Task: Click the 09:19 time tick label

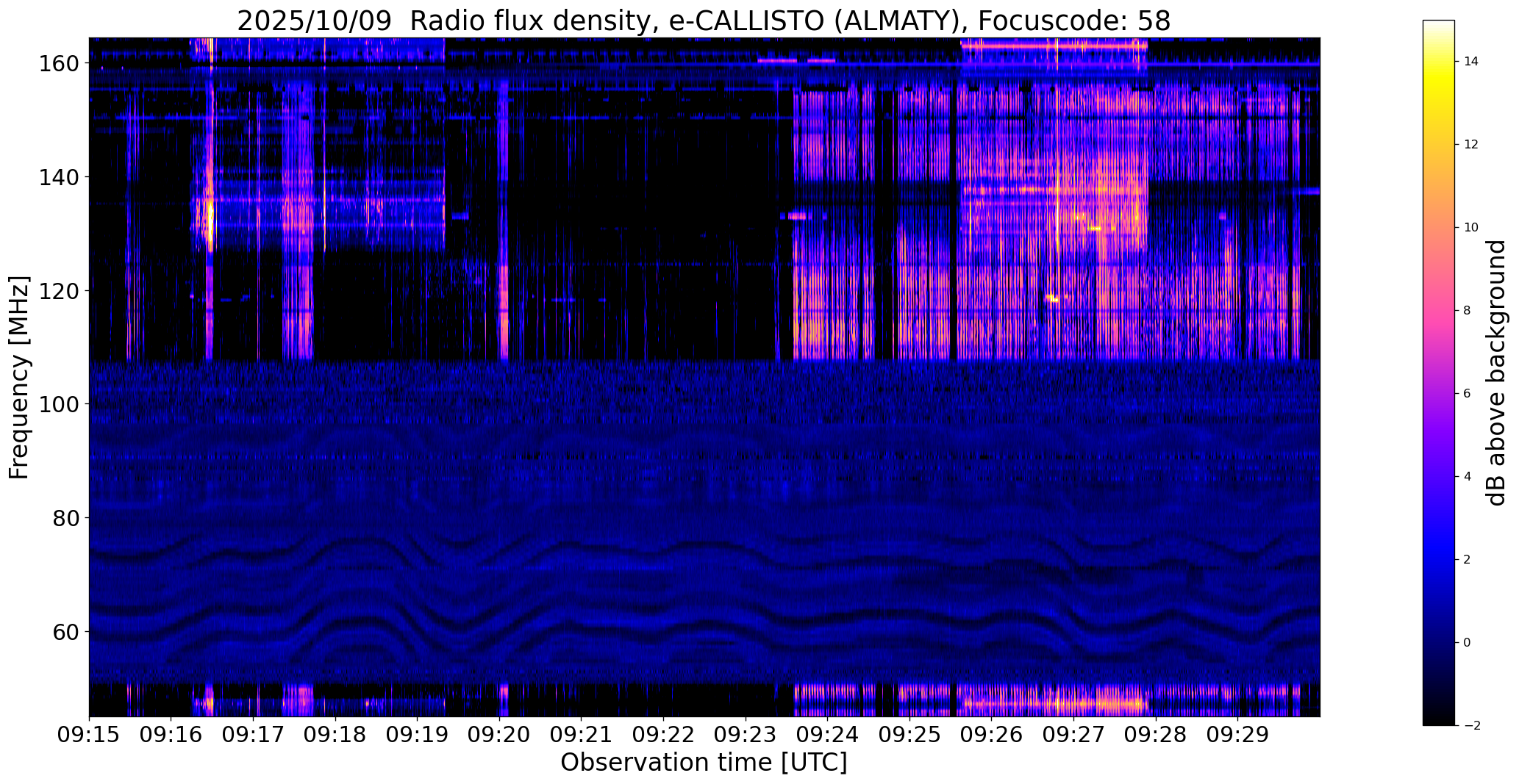Action: pos(417,735)
